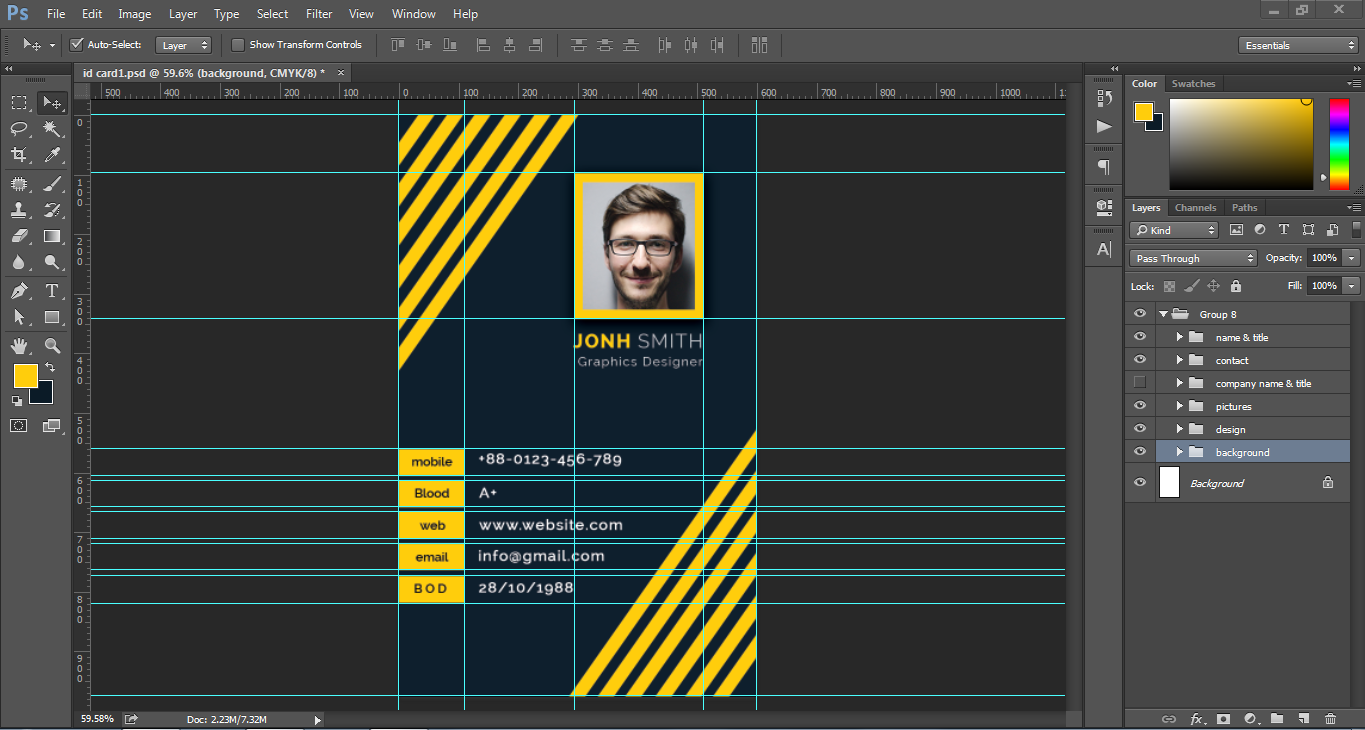The height and width of the screenshot is (730, 1365).
Task: Uncheck the Auto-Select checkbox
Action: pyautogui.click(x=76, y=45)
